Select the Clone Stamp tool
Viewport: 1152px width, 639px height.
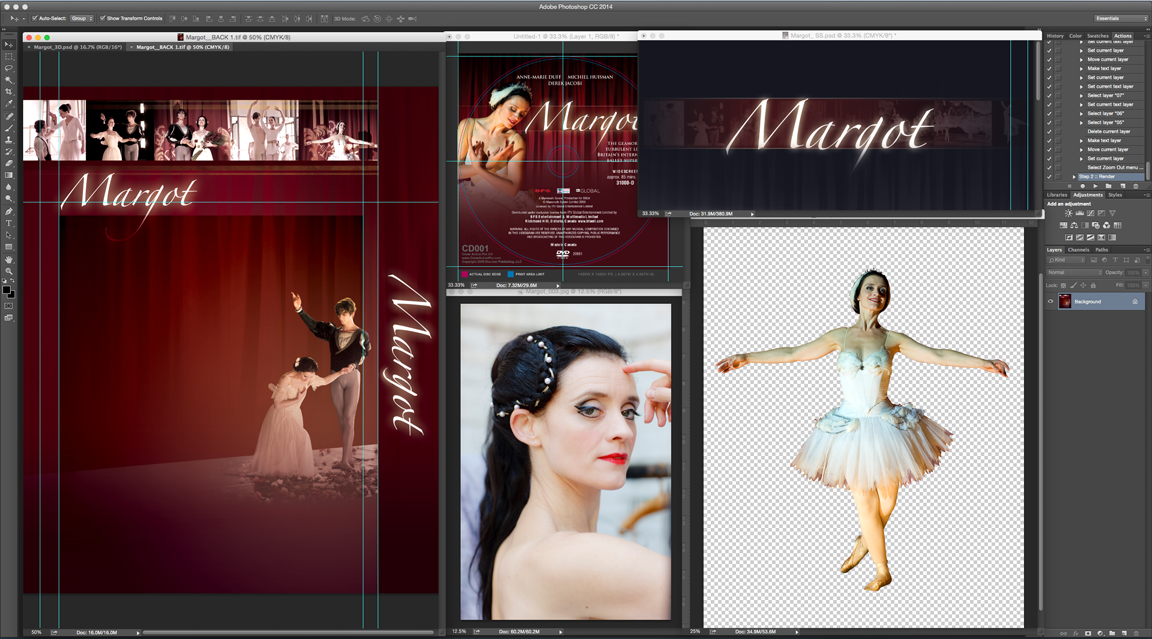click(x=9, y=140)
